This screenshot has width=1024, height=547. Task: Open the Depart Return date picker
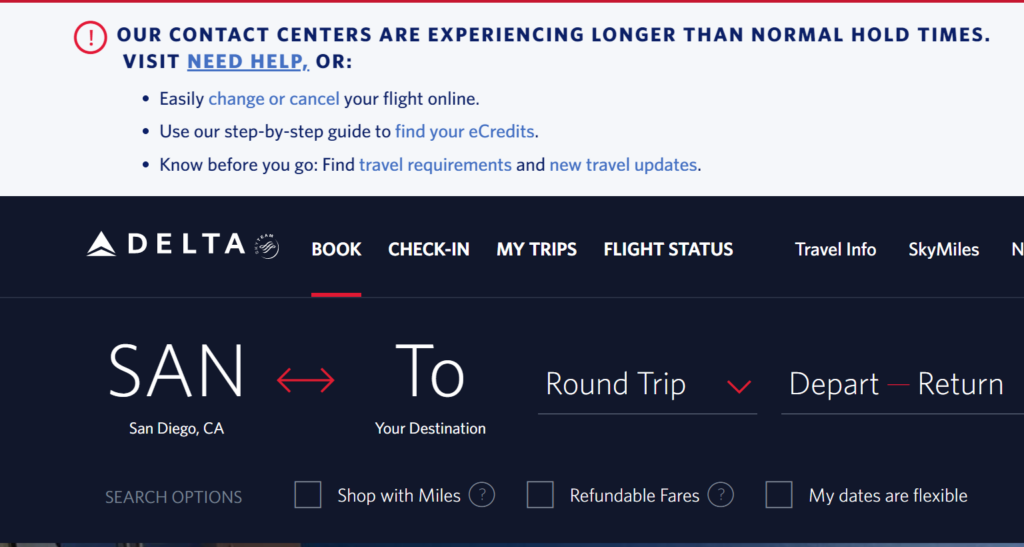click(x=902, y=385)
